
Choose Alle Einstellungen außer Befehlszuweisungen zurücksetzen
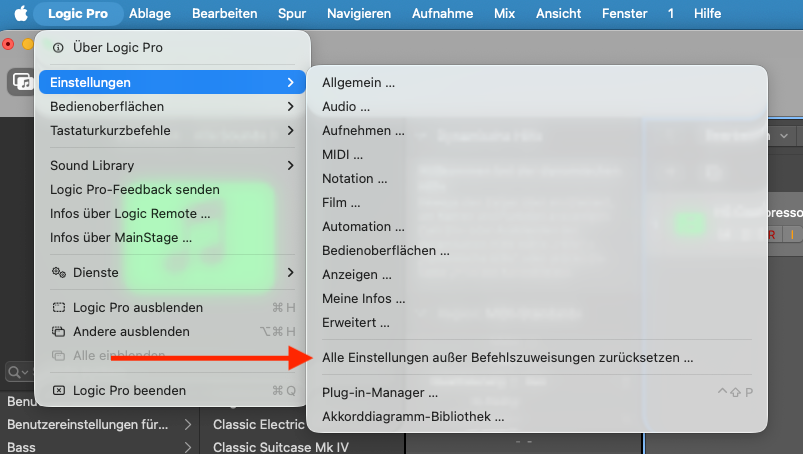[x=537, y=358]
